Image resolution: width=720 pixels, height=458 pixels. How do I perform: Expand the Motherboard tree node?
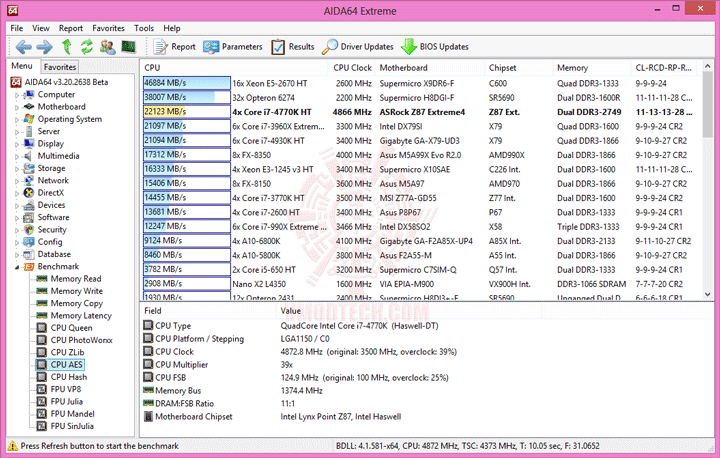[17, 107]
